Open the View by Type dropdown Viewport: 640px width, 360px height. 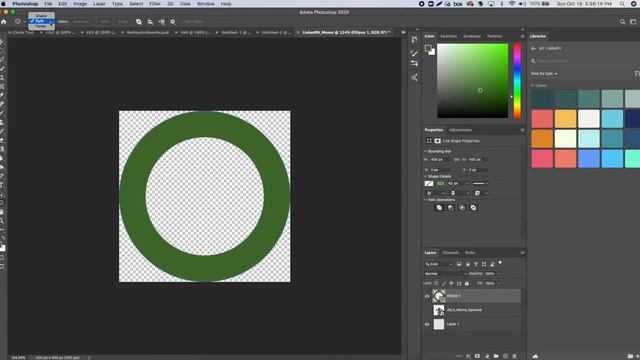[544, 74]
